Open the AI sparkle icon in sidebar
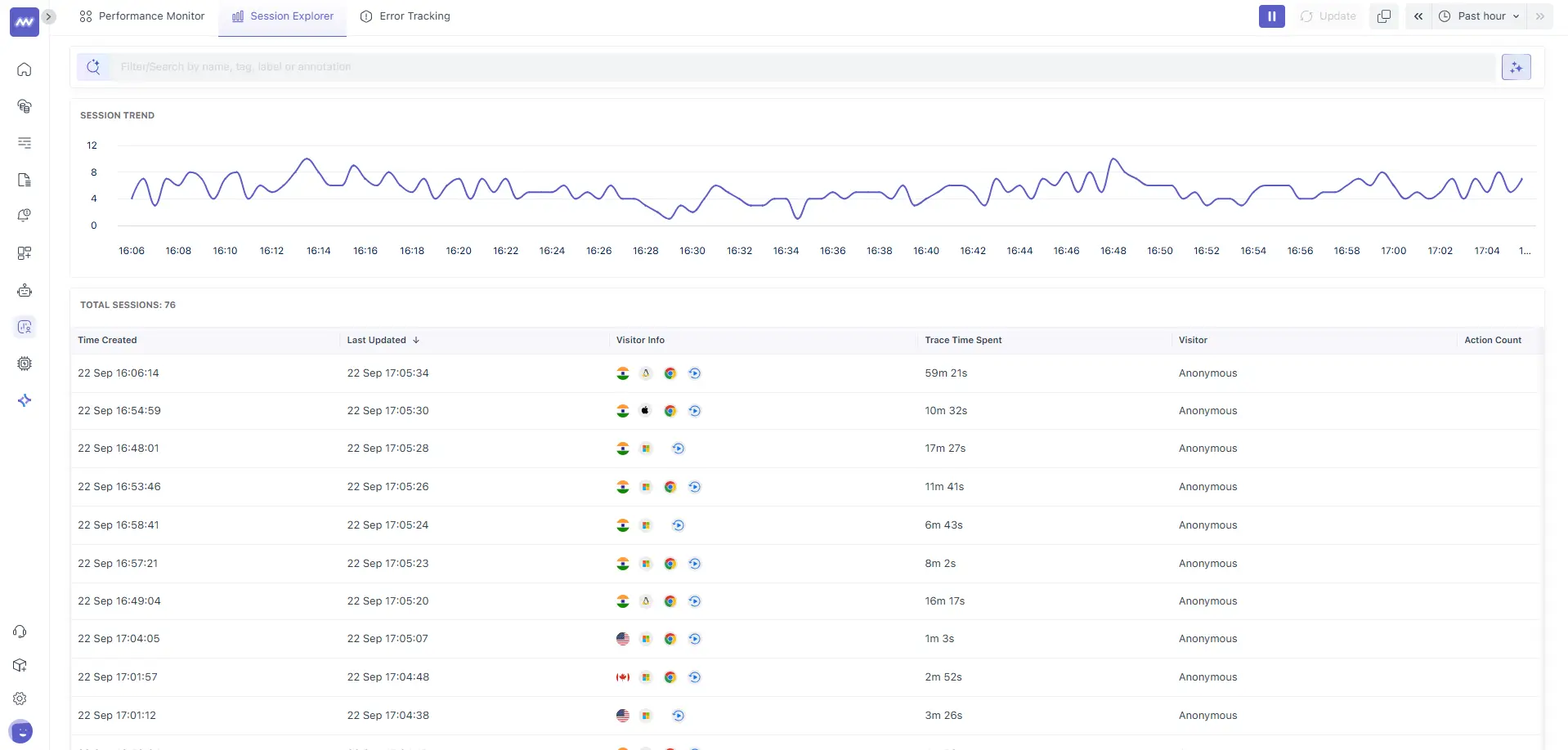The width and height of the screenshot is (1568, 750). (x=25, y=400)
